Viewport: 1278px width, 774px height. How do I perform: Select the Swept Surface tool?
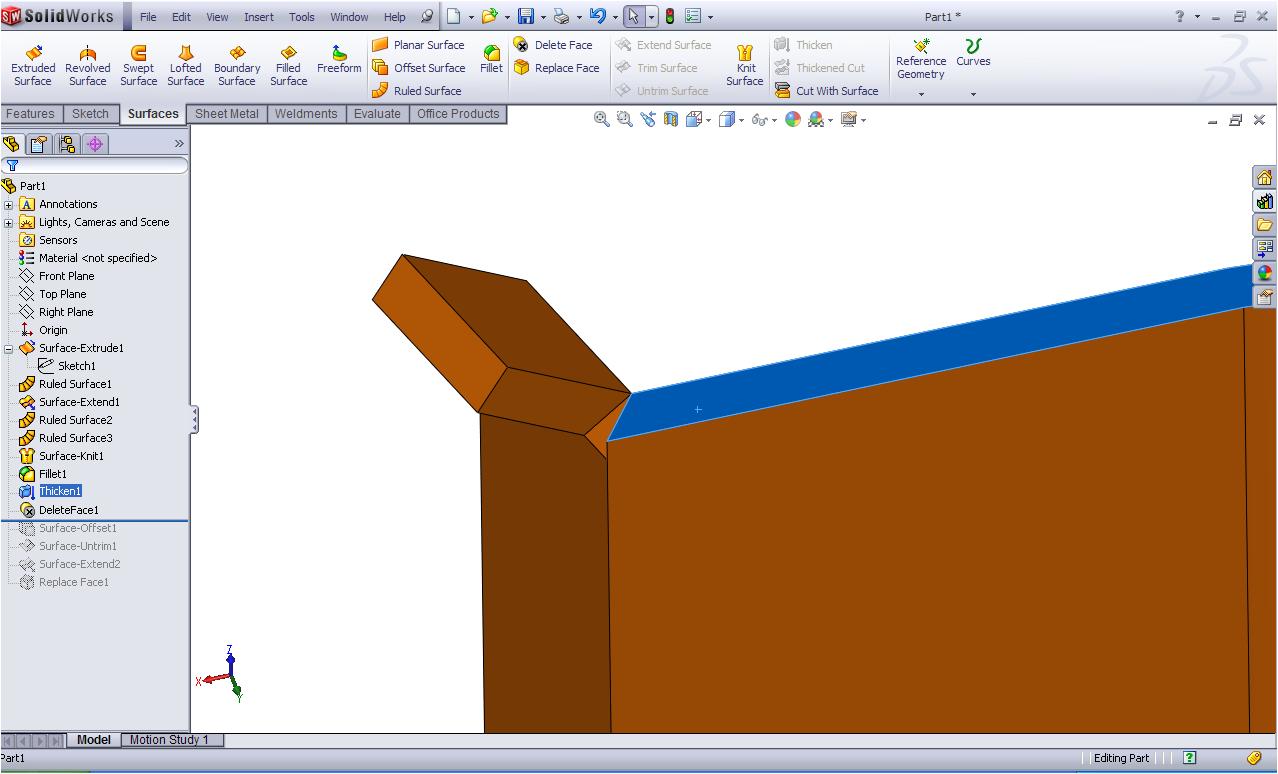[138, 66]
